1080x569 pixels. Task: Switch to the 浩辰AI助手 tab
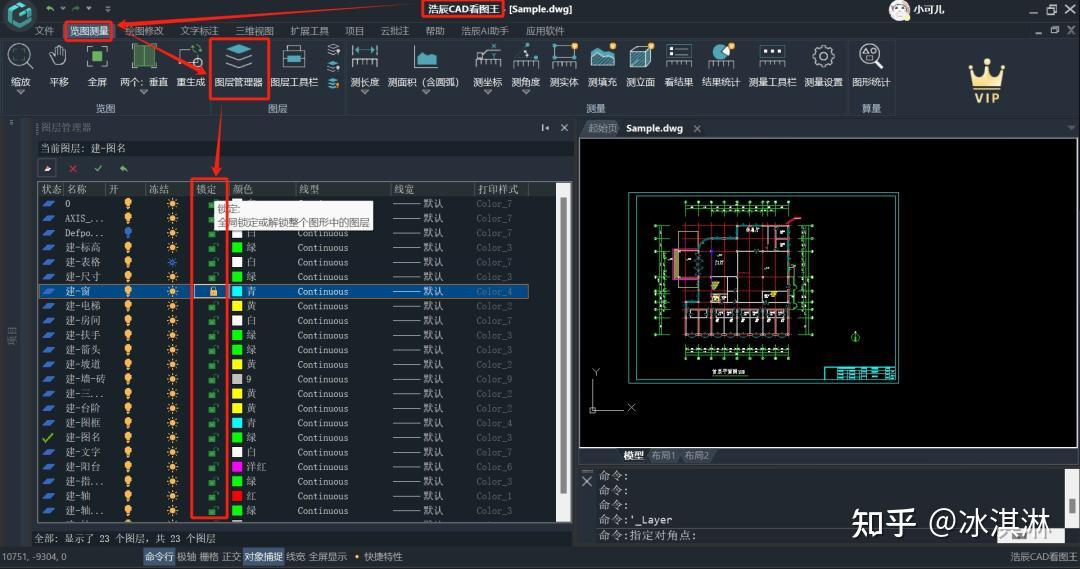[485, 31]
